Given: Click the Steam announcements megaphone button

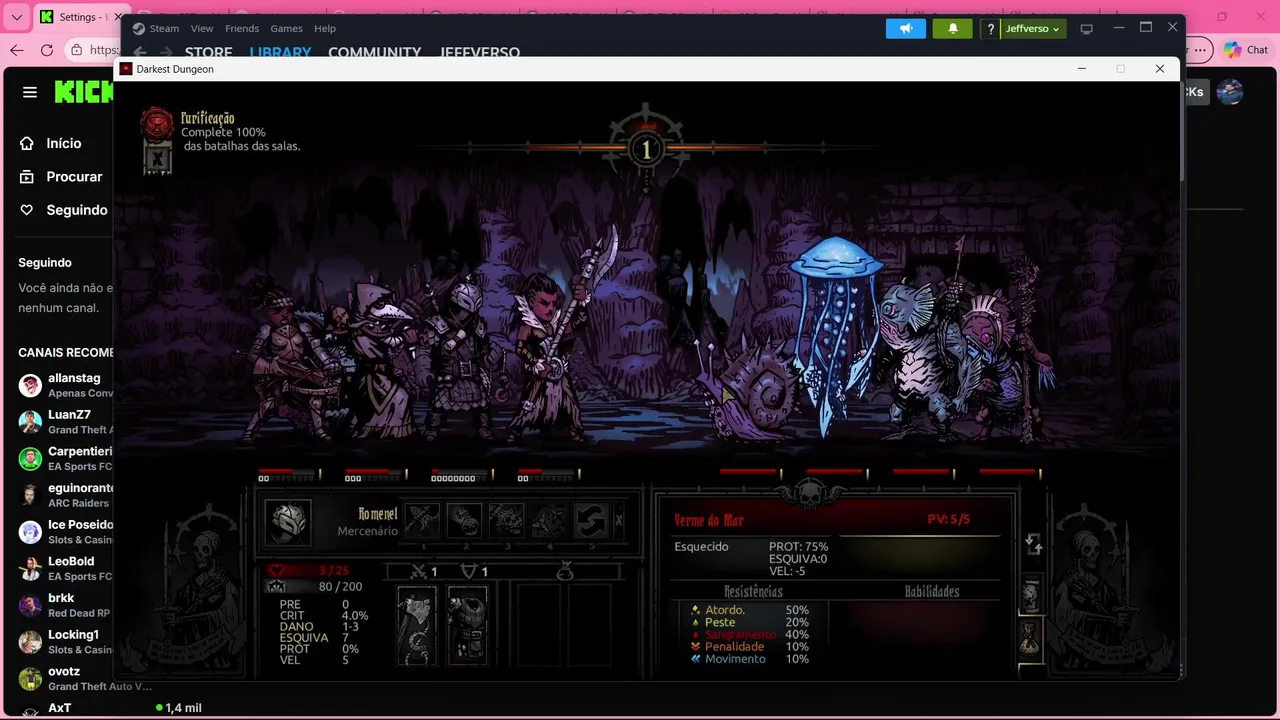Looking at the screenshot, I should tap(906, 28).
